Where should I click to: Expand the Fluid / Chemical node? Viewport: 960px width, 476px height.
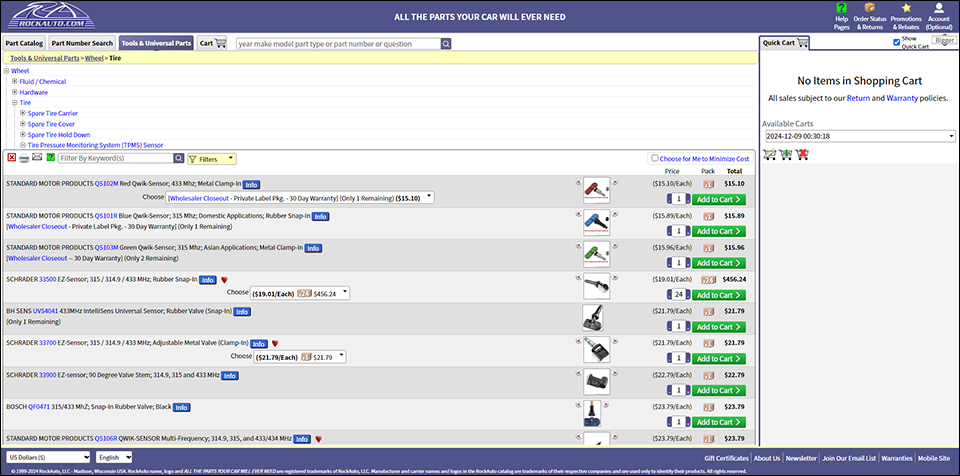coord(15,81)
